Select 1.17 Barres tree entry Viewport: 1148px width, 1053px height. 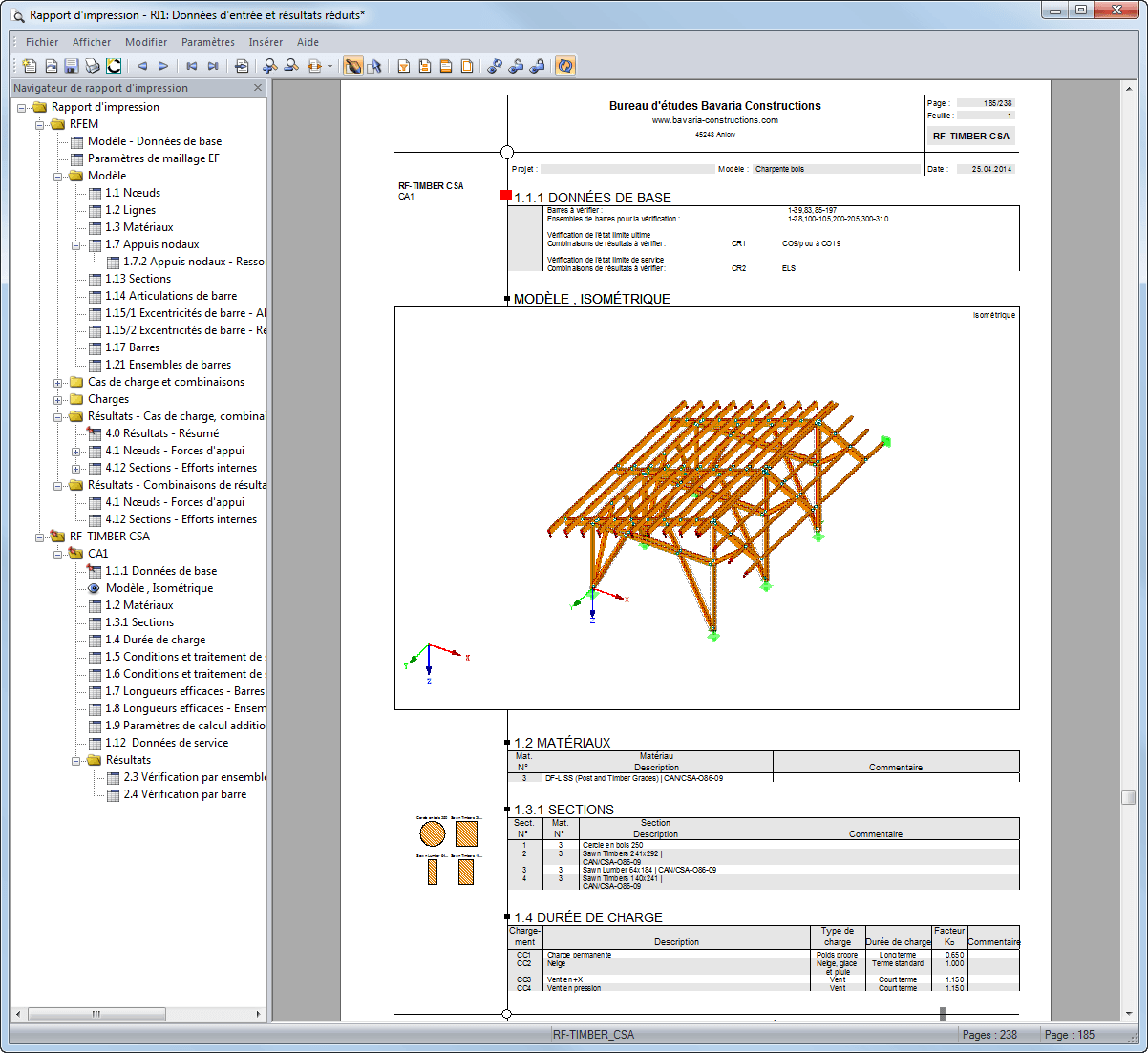tap(133, 347)
